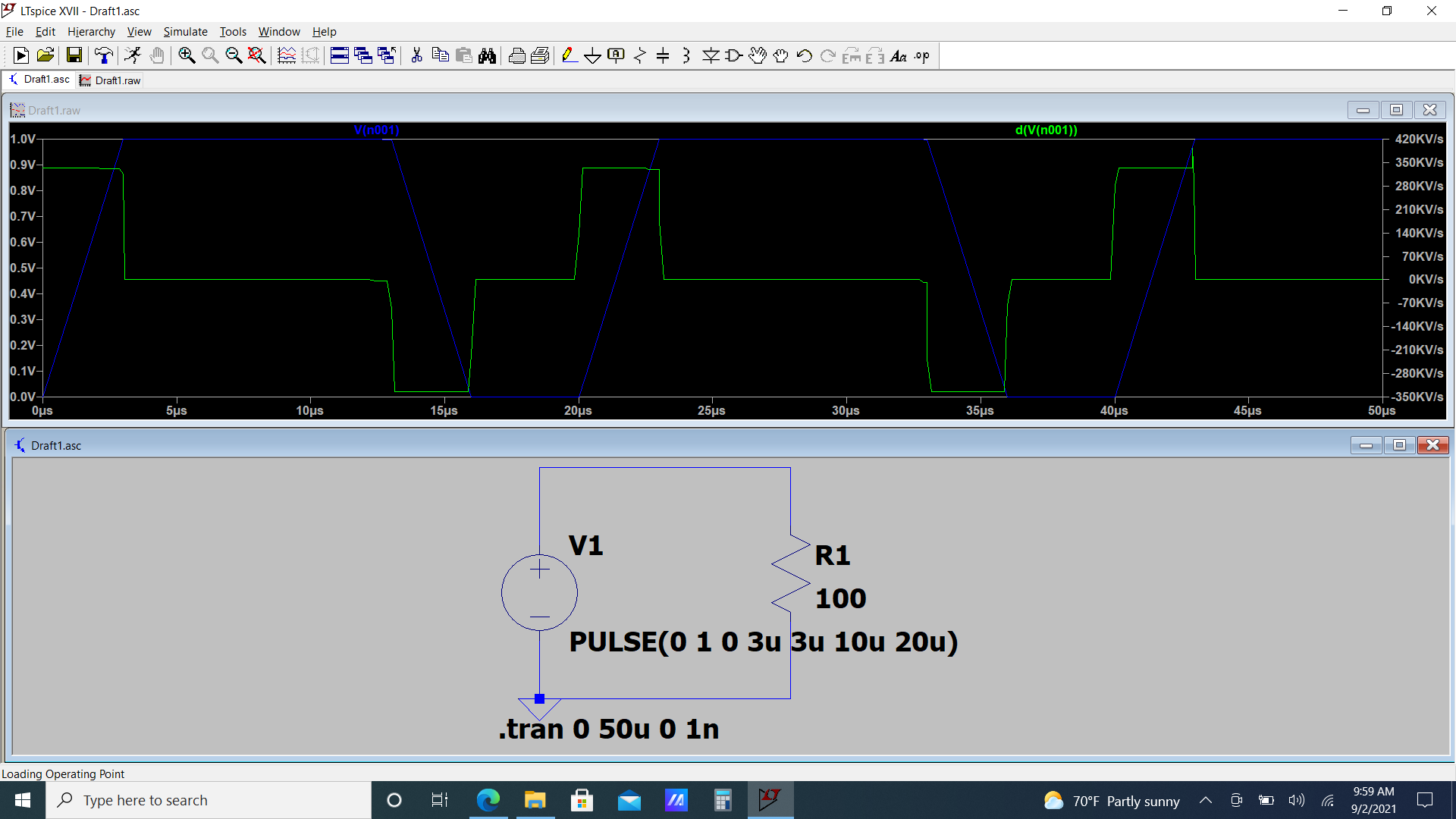
Task: Open the weather widget 70°F Partly sunny
Action: click(1112, 801)
